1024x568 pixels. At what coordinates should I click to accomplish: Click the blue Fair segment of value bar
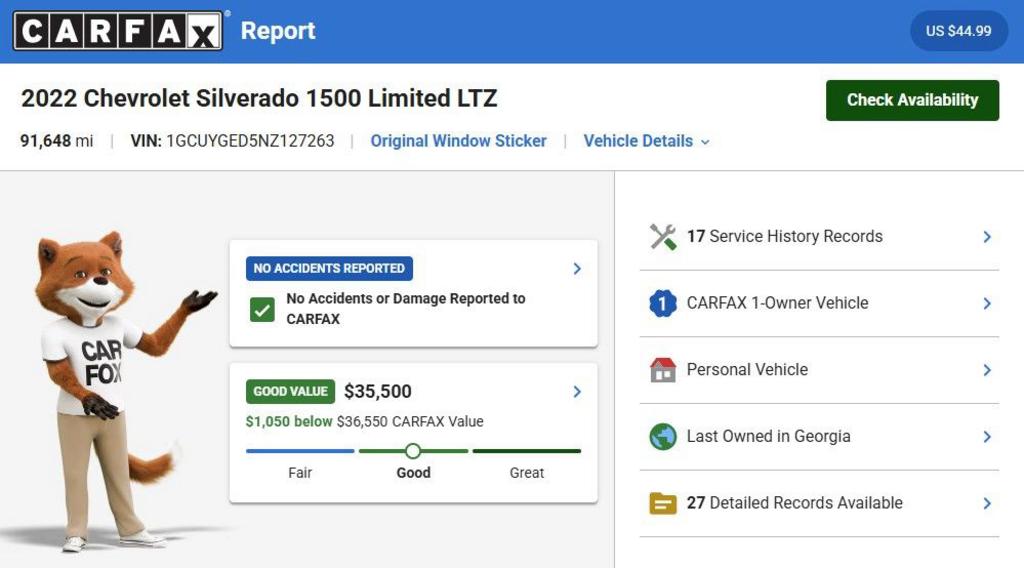click(x=300, y=451)
